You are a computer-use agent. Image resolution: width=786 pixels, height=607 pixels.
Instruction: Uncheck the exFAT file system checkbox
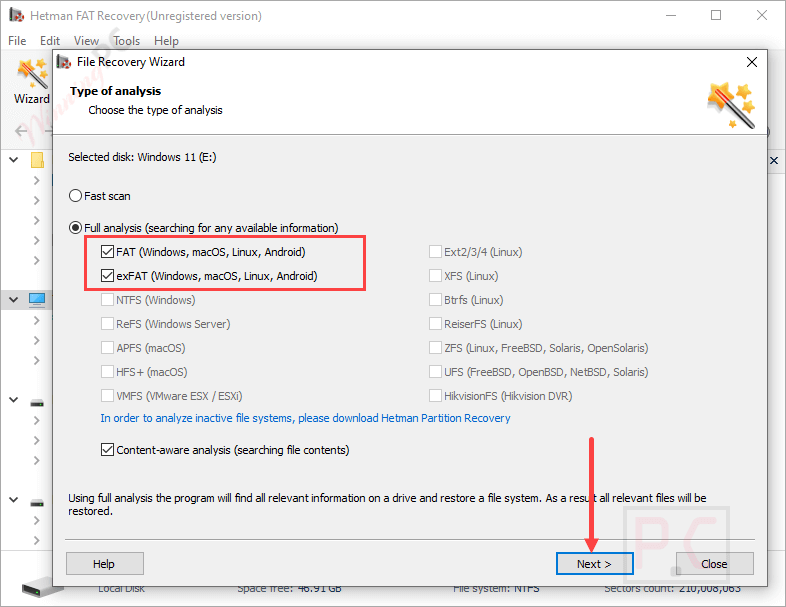pos(107,276)
